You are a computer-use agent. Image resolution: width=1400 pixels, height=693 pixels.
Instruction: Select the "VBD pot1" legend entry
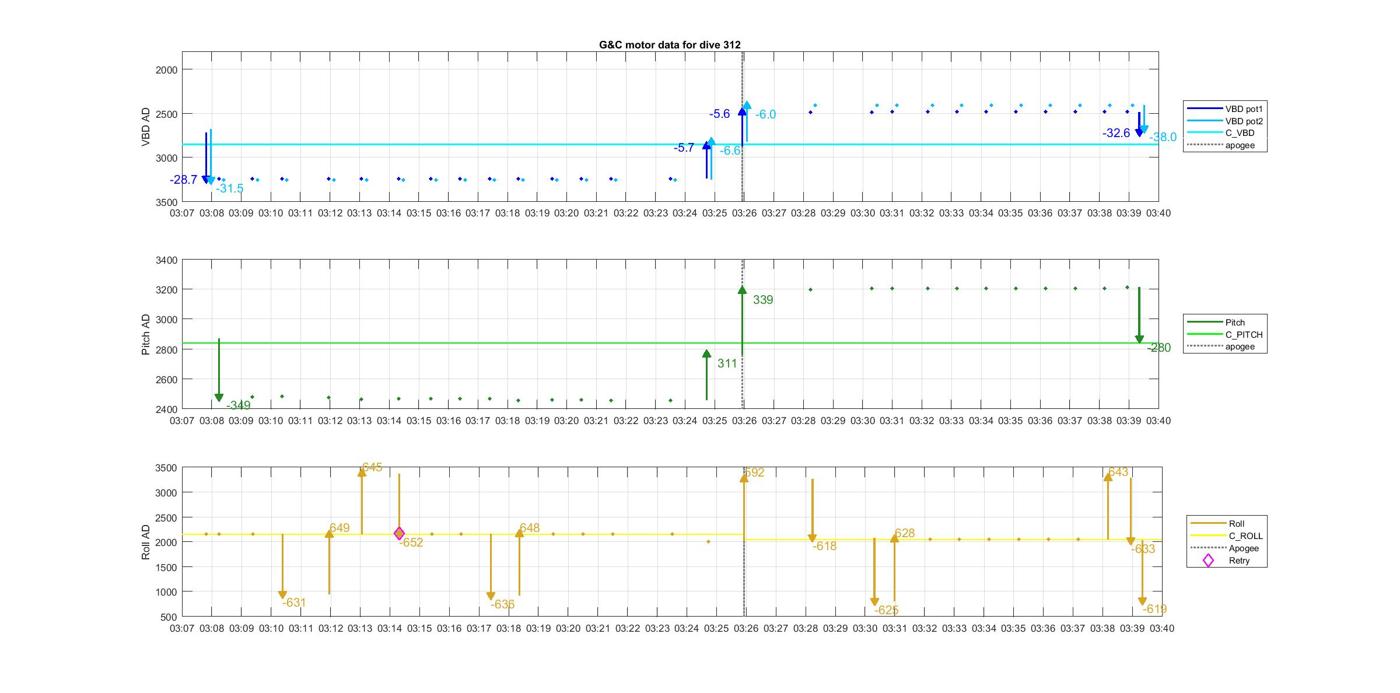[x=1224, y=108]
